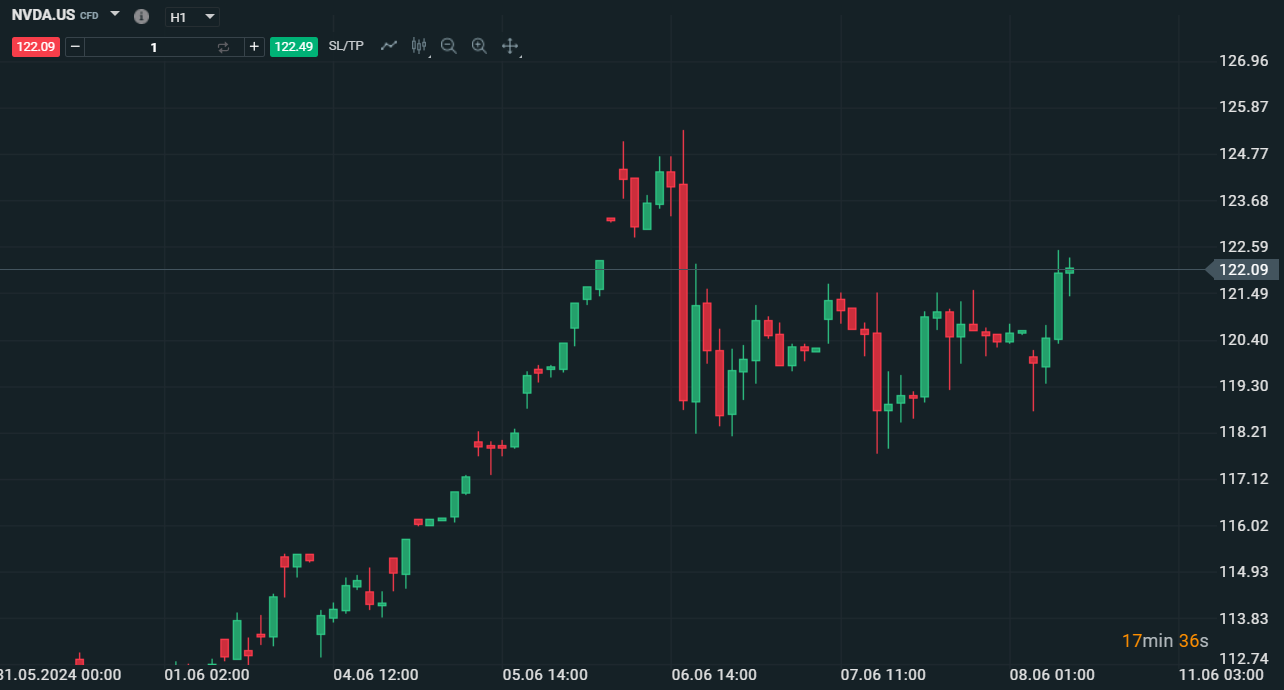
Task: Click the red 122.09 sell price button
Action: click(36, 47)
